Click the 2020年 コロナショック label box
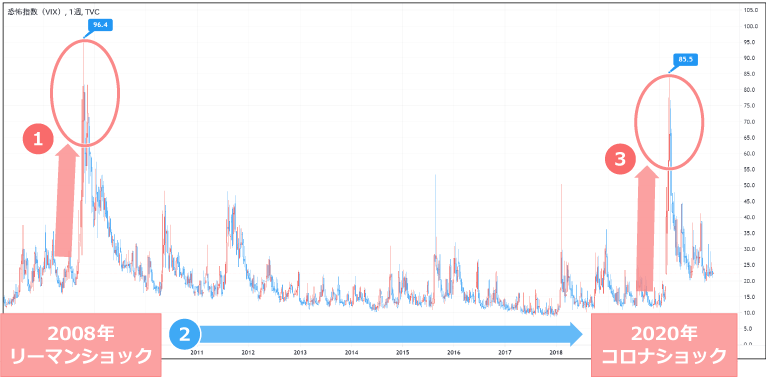Screen dimensions: 768x377 664,345
